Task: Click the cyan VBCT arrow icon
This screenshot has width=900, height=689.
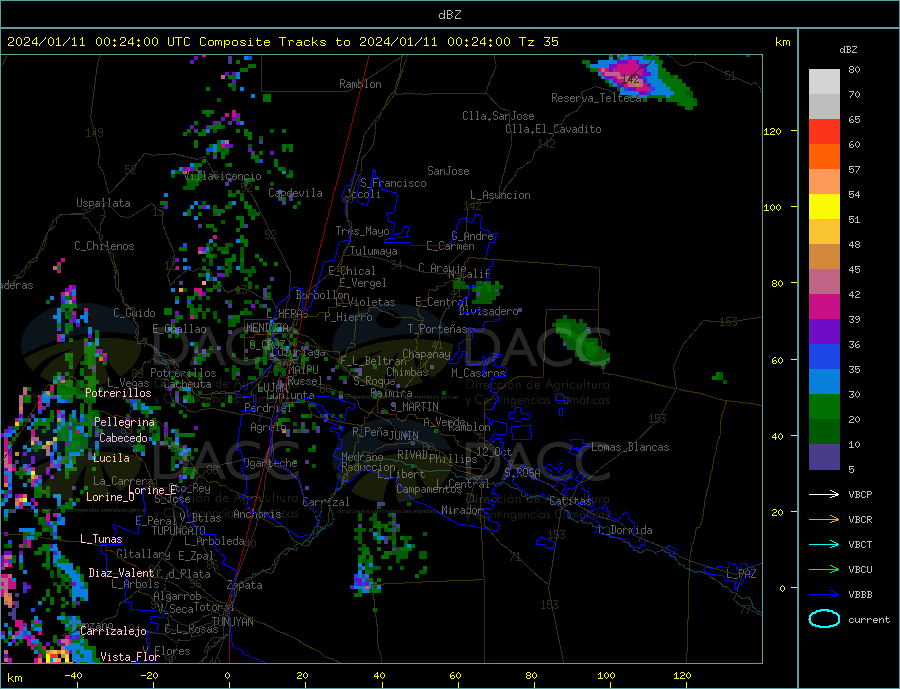Action: pyautogui.click(x=824, y=544)
